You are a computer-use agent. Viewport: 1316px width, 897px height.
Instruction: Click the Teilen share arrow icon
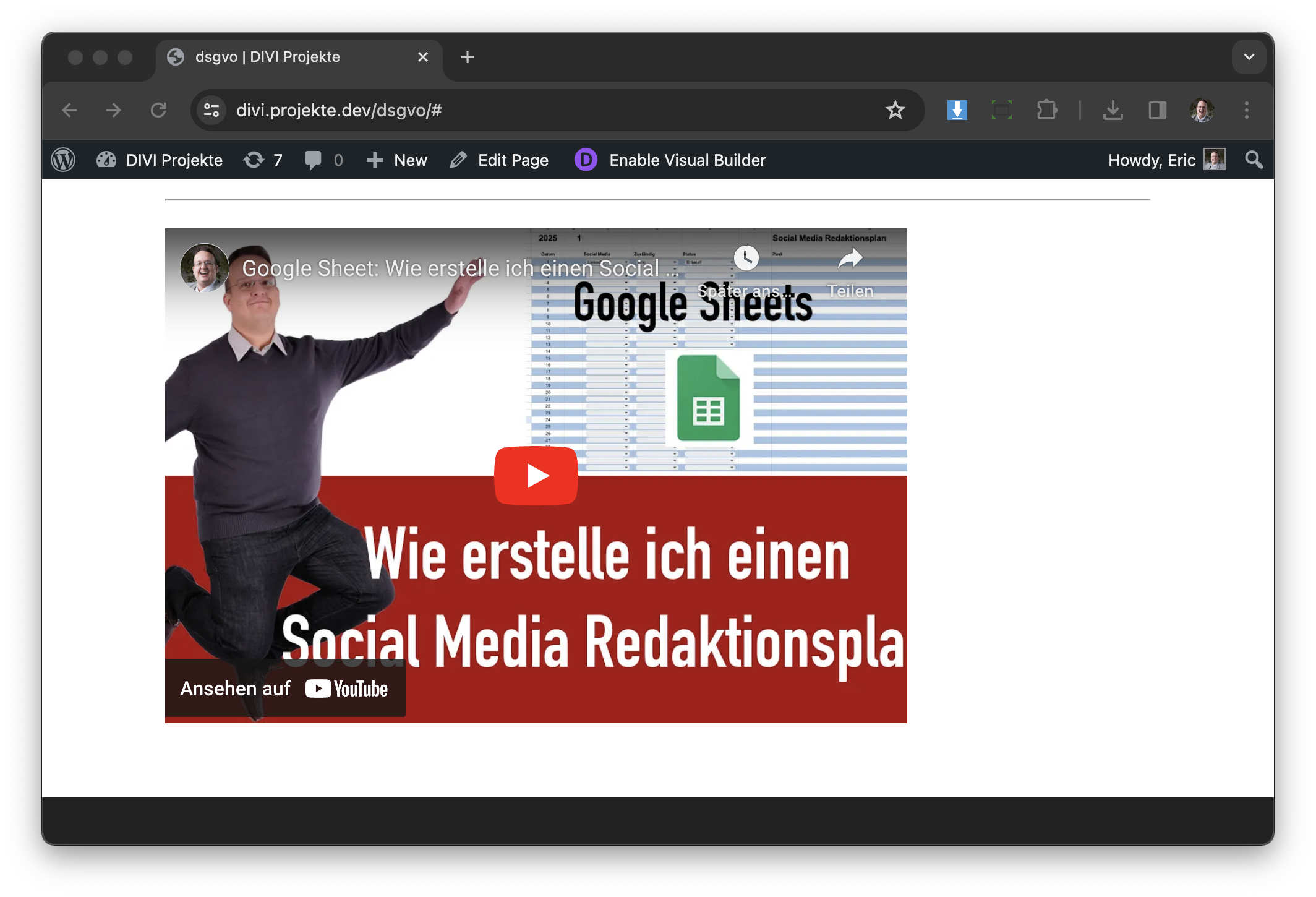pos(850,259)
